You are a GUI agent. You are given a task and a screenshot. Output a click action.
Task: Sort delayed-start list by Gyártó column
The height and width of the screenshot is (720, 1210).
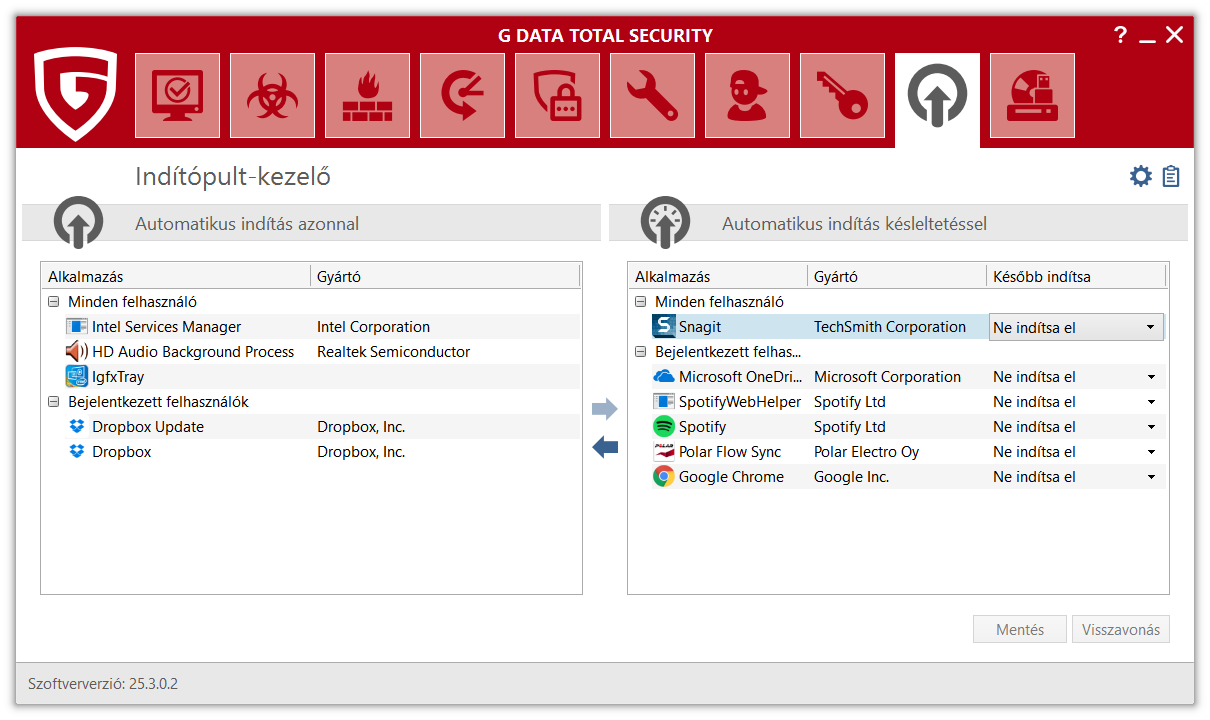(x=897, y=277)
